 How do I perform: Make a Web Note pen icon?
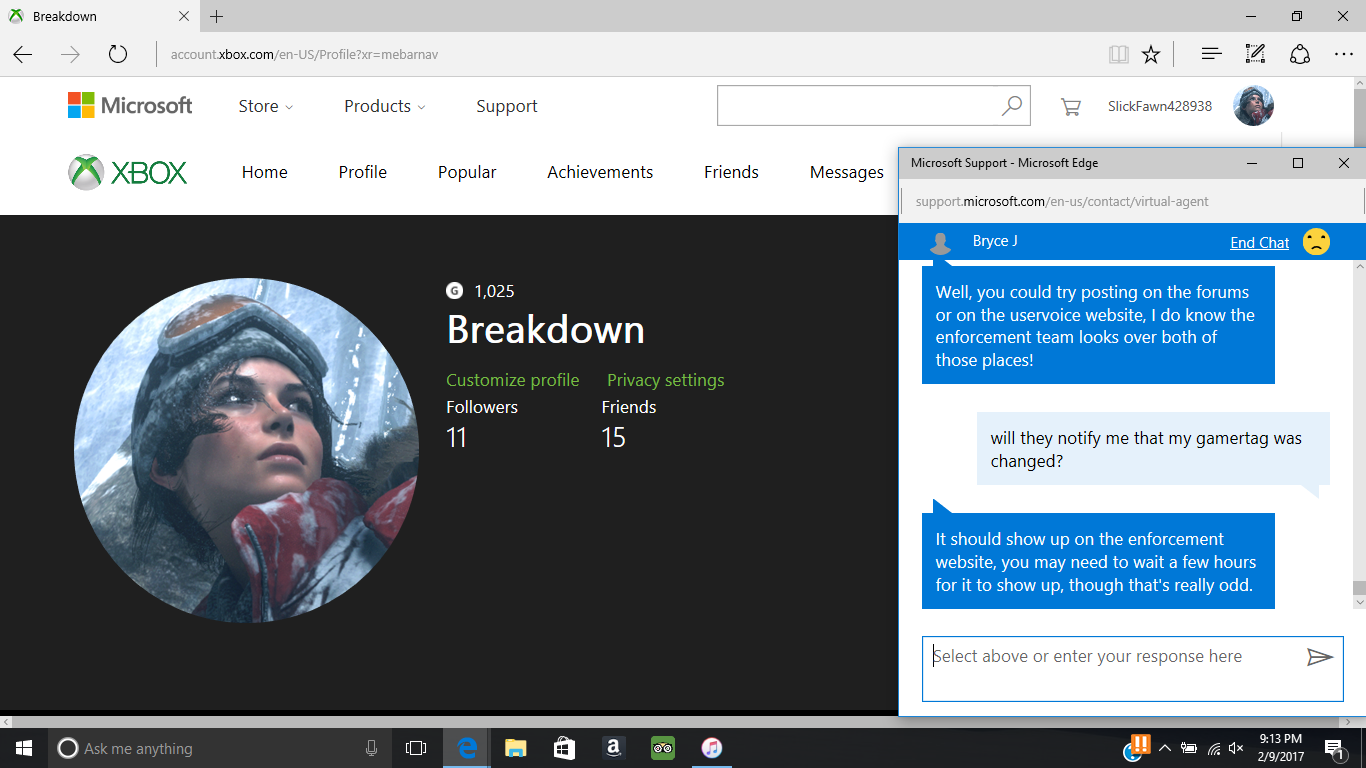click(x=1255, y=54)
